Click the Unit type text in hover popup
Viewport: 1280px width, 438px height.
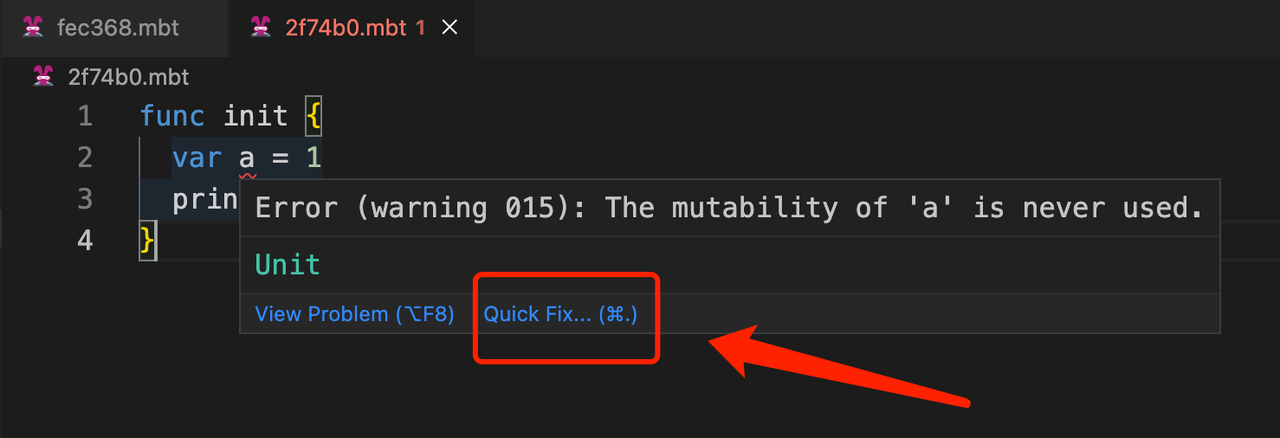click(x=288, y=265)
